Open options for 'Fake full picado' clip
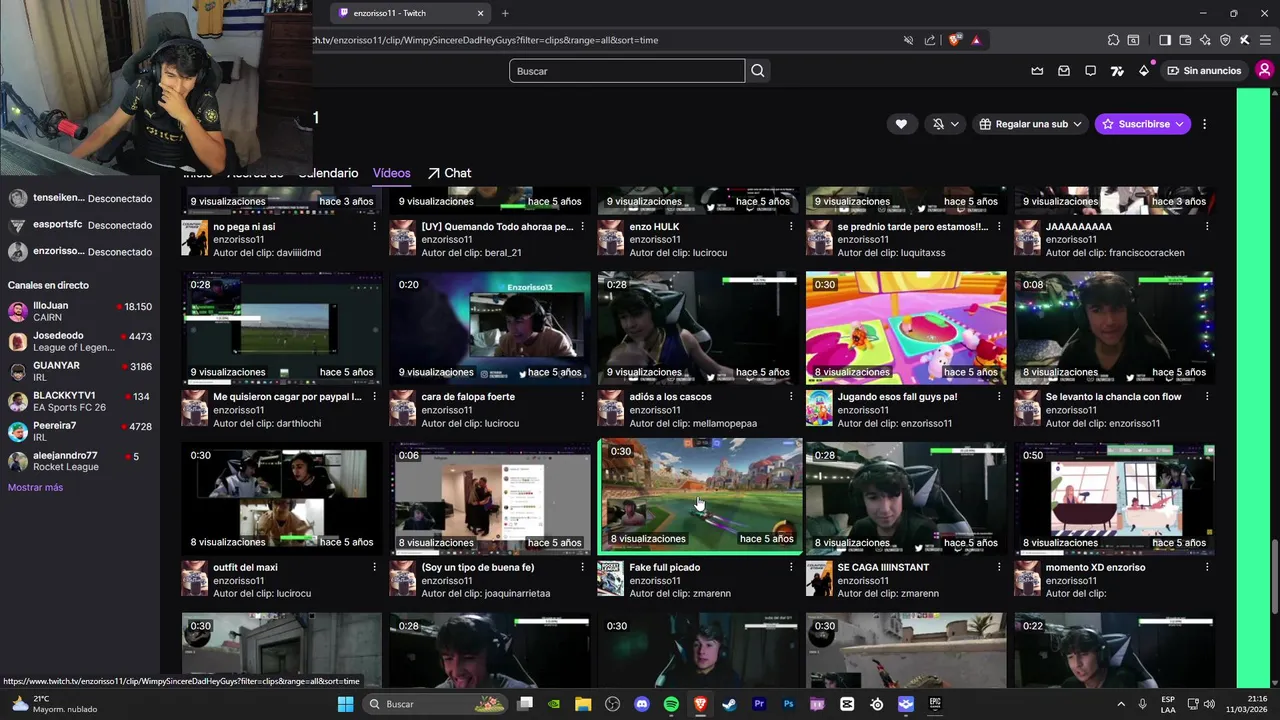The height and width of the screenshot is (720, 1280). (791, 567)
